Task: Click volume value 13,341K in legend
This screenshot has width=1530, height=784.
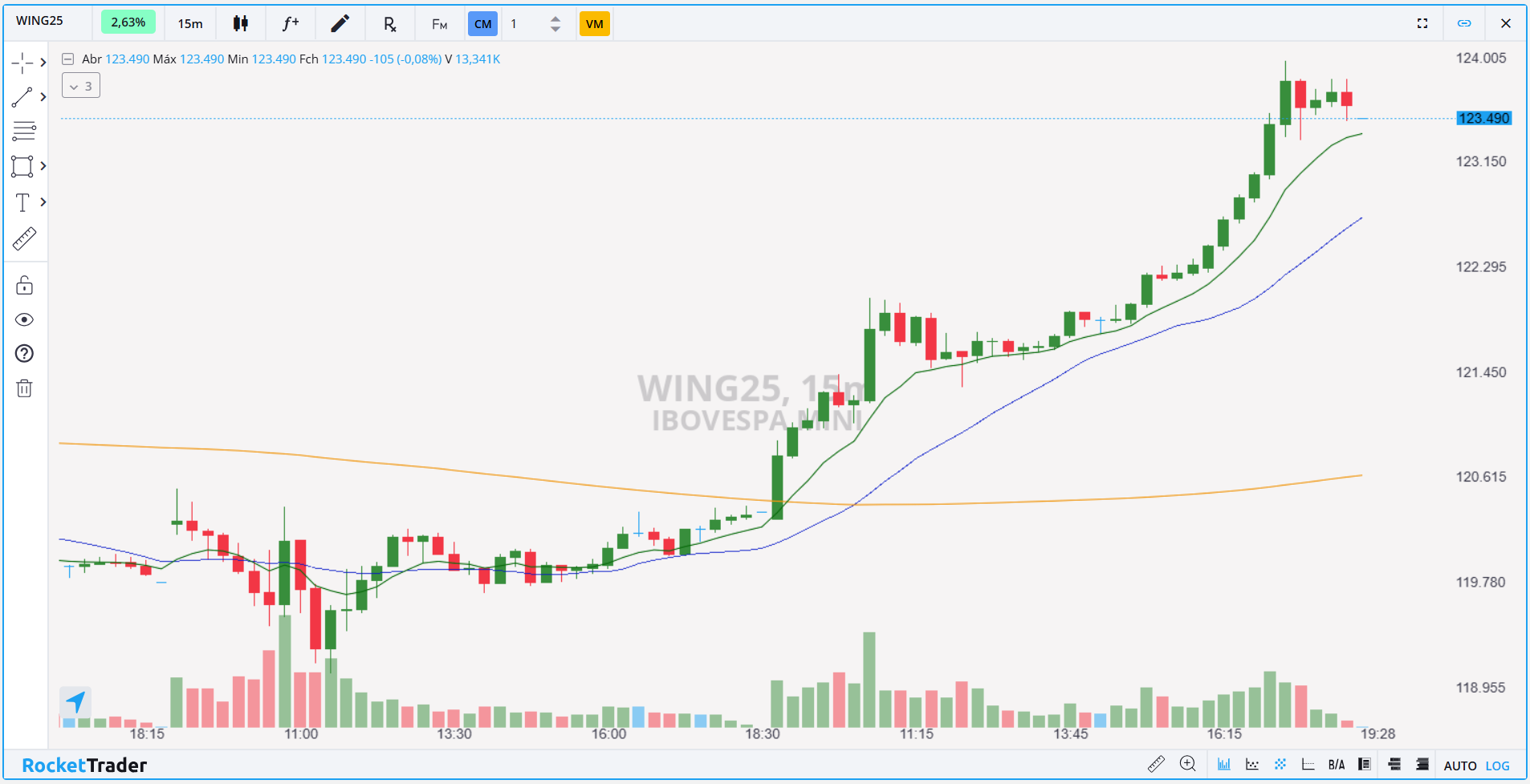Action: (478, 59)
